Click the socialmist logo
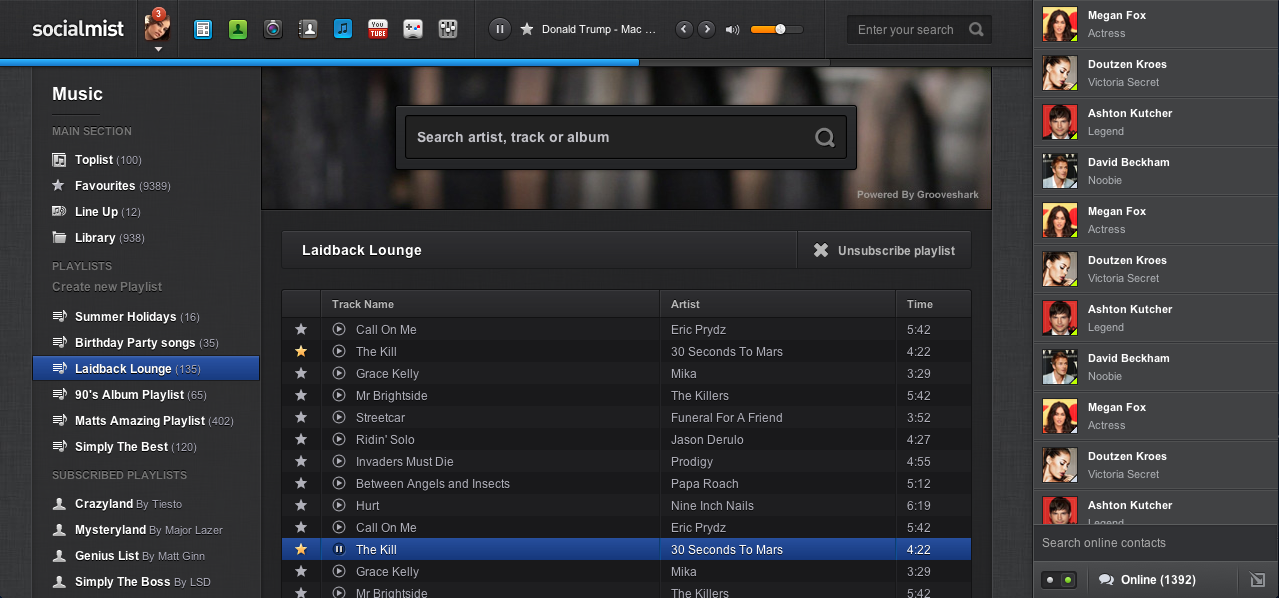The height and width of the screenshot is (598, 1279). tap(78, 29)
